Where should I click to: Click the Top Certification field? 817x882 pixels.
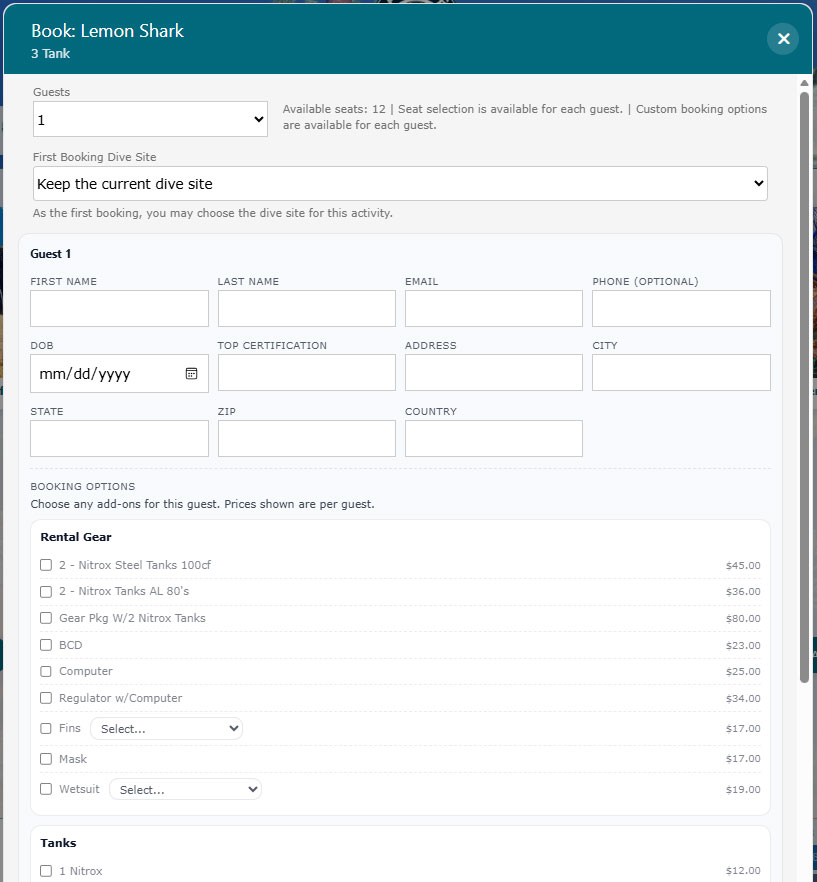307,372
